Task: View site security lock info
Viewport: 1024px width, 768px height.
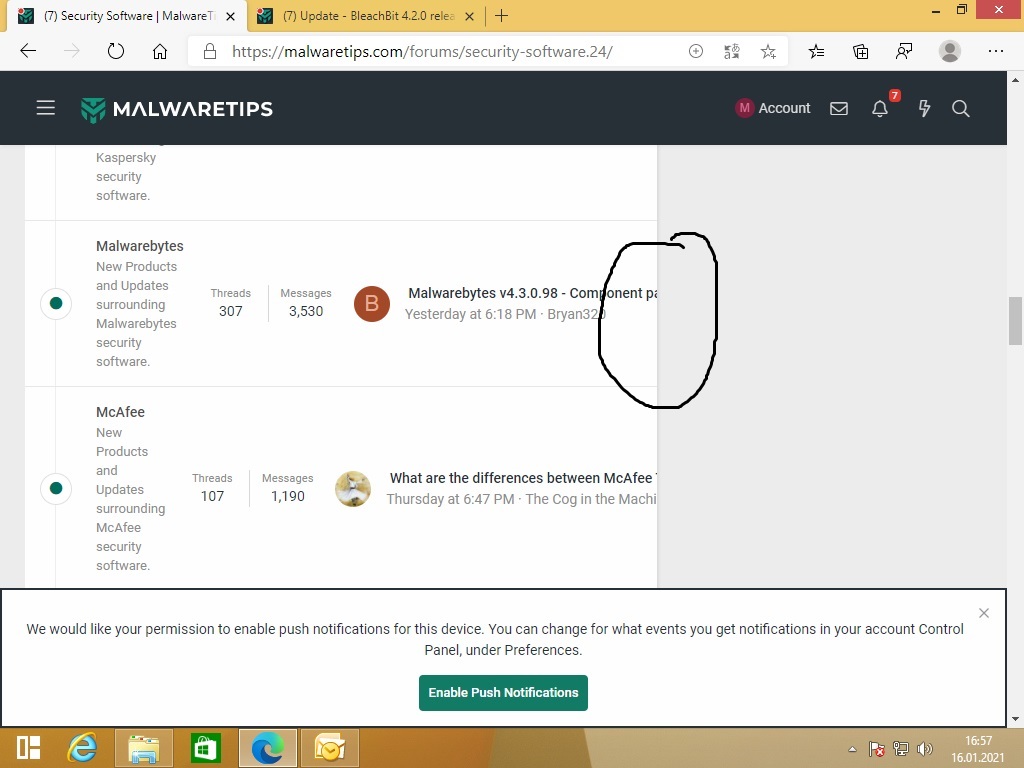Action: tap(210, 51)
